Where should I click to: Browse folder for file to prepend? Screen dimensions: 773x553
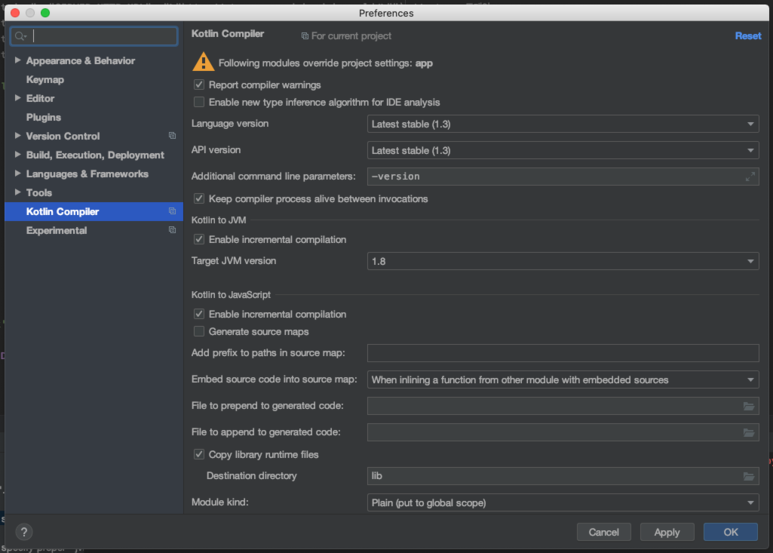point(748,406)
